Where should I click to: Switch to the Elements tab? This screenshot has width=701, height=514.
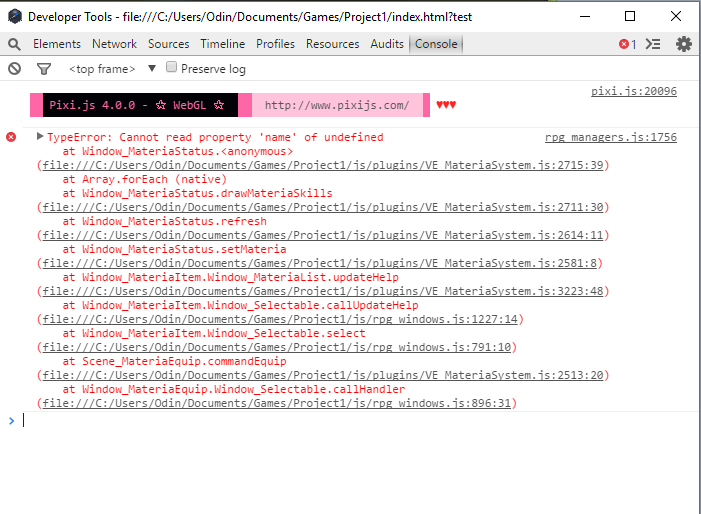coord(57,44)
